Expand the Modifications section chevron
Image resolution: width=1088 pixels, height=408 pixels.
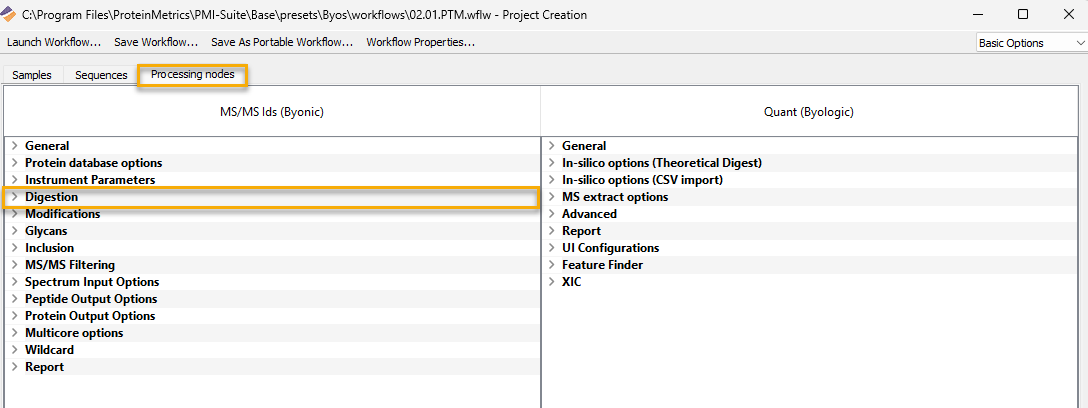(14, 214)
